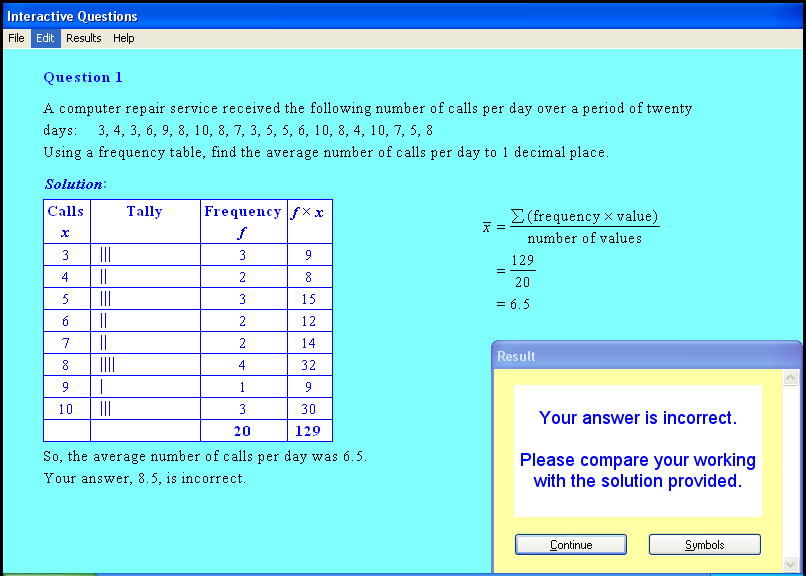The width and height of the screenshot is (806, 576).
Task: Click the Continue button
Action: (571, 544)
